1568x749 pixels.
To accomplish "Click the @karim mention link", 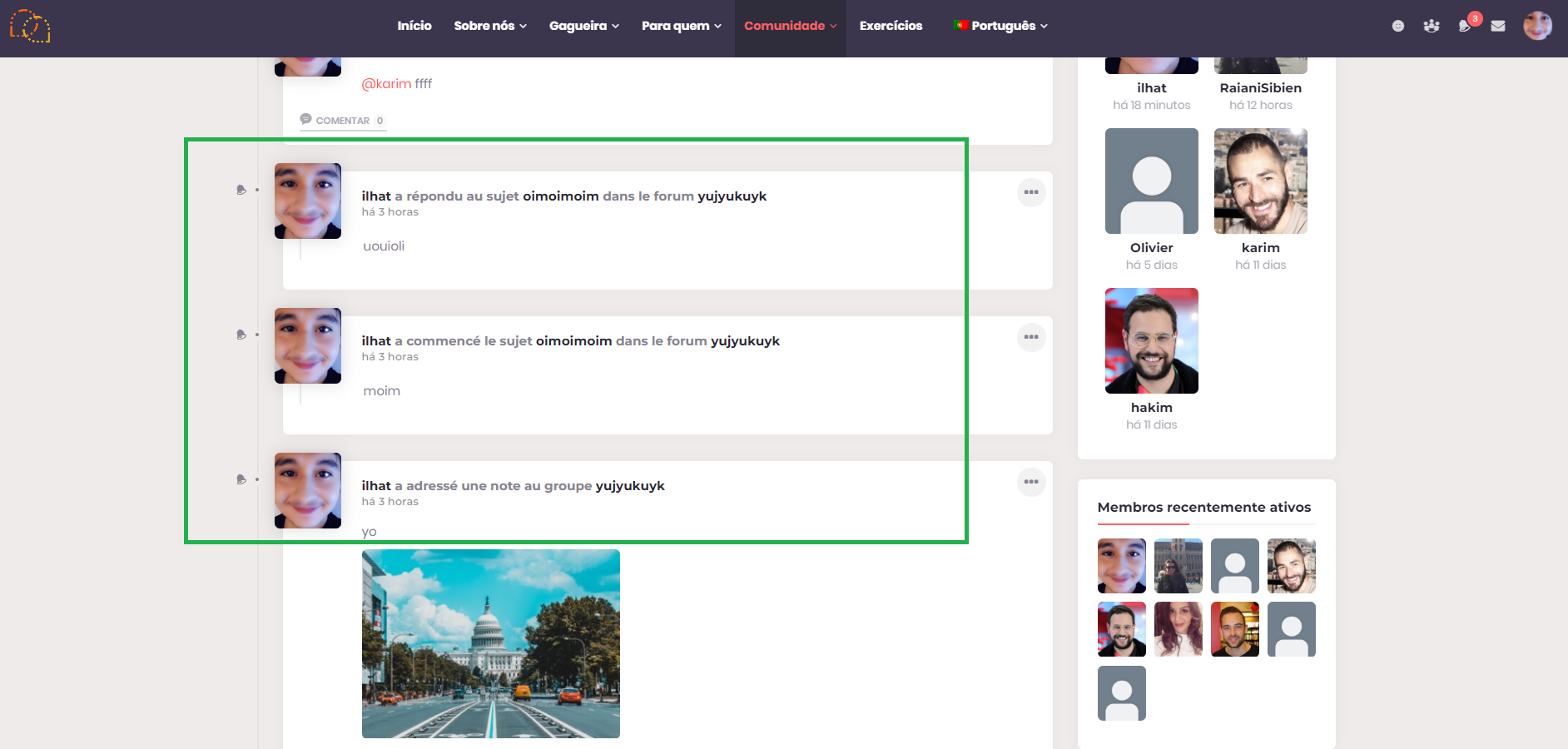I will click(x=386, y=84).
